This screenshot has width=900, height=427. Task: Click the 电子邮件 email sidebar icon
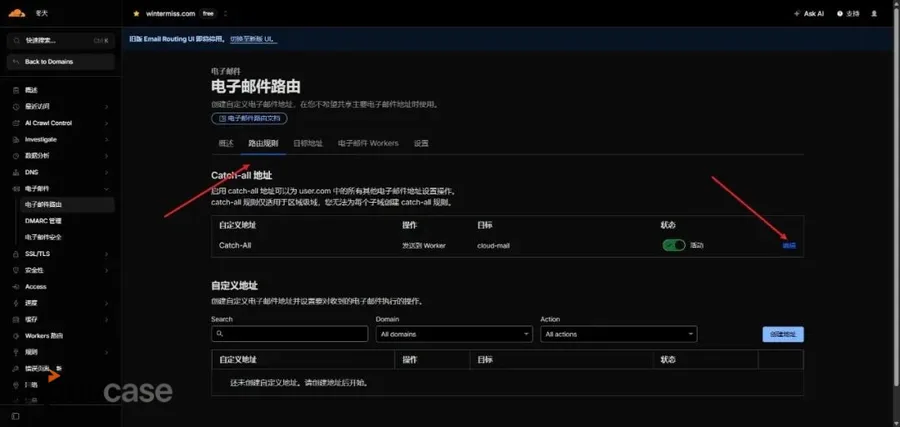pos(15,188)
